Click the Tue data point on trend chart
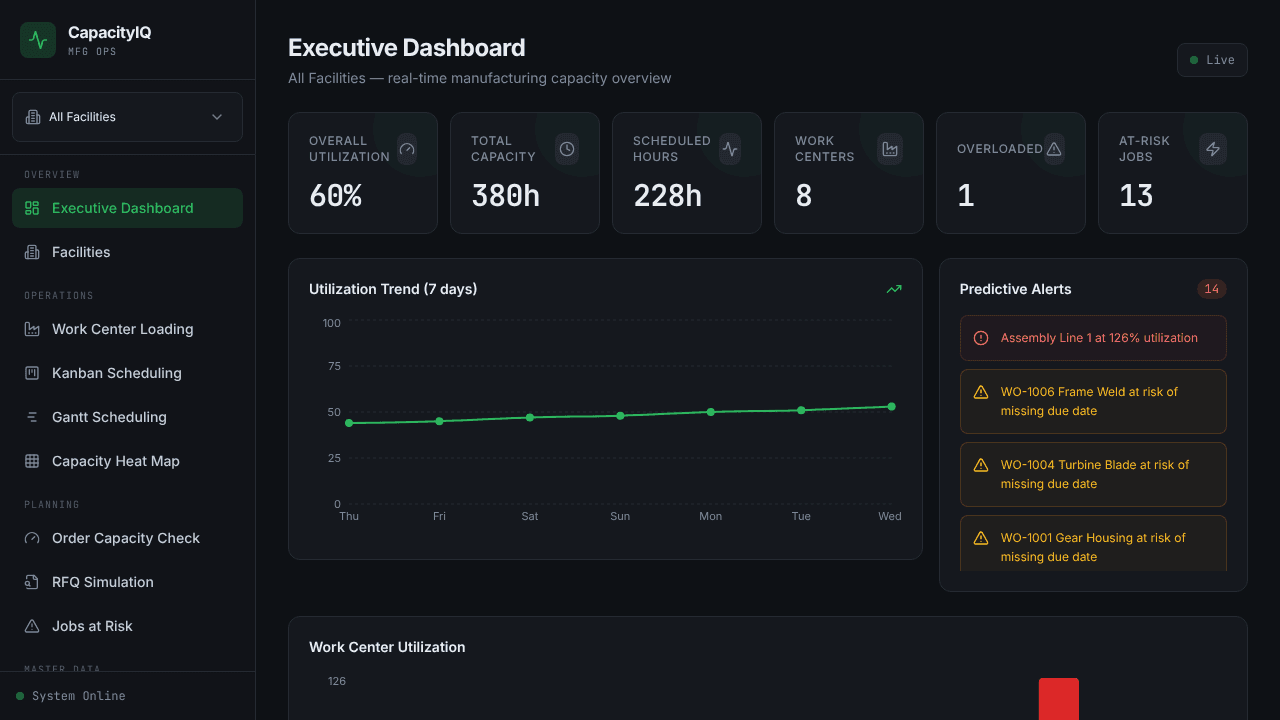 pyautogui.click(x=801, y=410)
